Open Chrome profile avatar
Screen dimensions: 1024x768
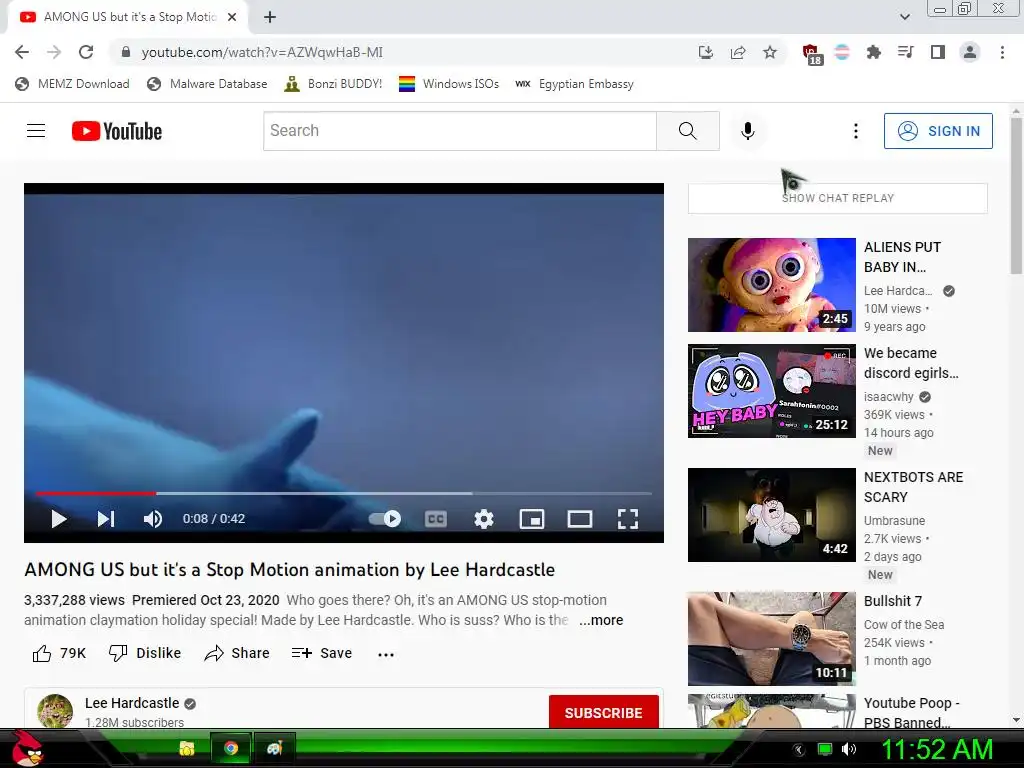click(970, 52)
